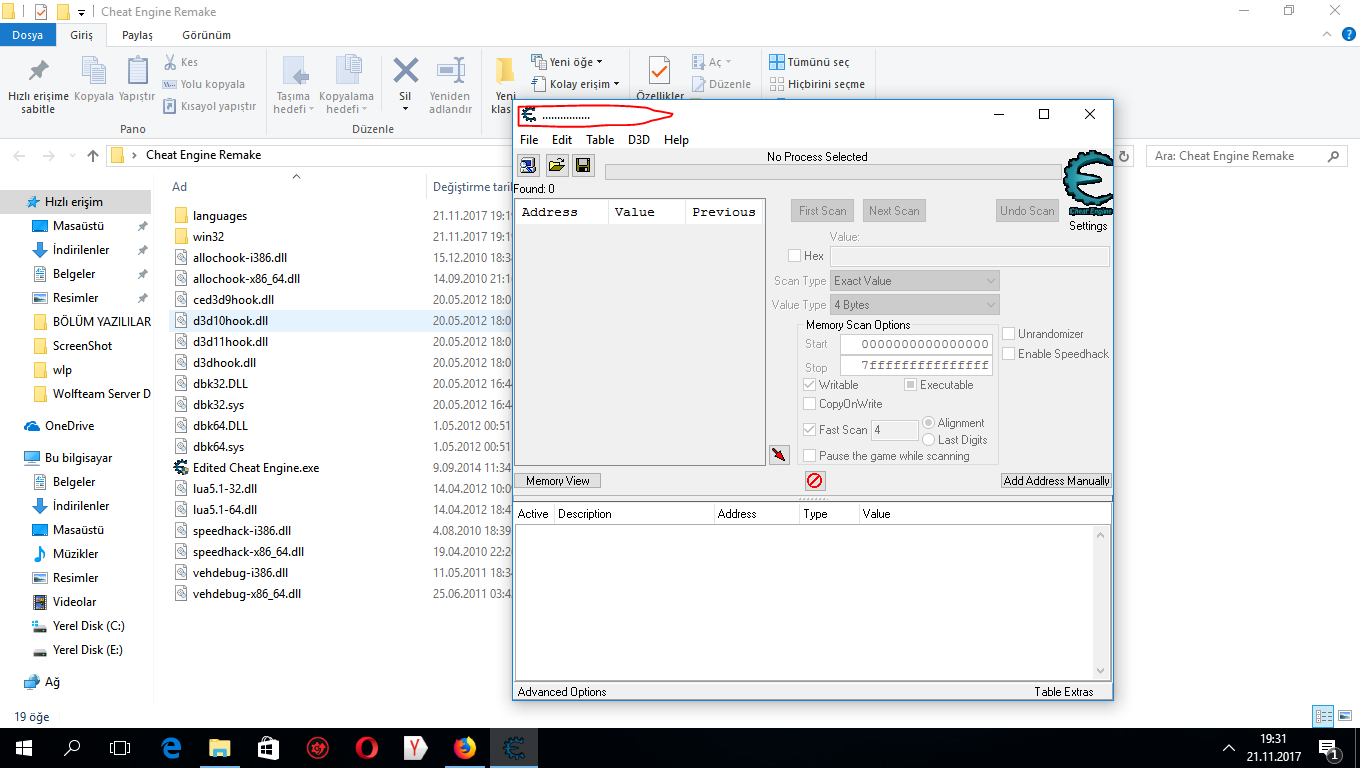Open the Value Type dropdown

click(915, 305)
